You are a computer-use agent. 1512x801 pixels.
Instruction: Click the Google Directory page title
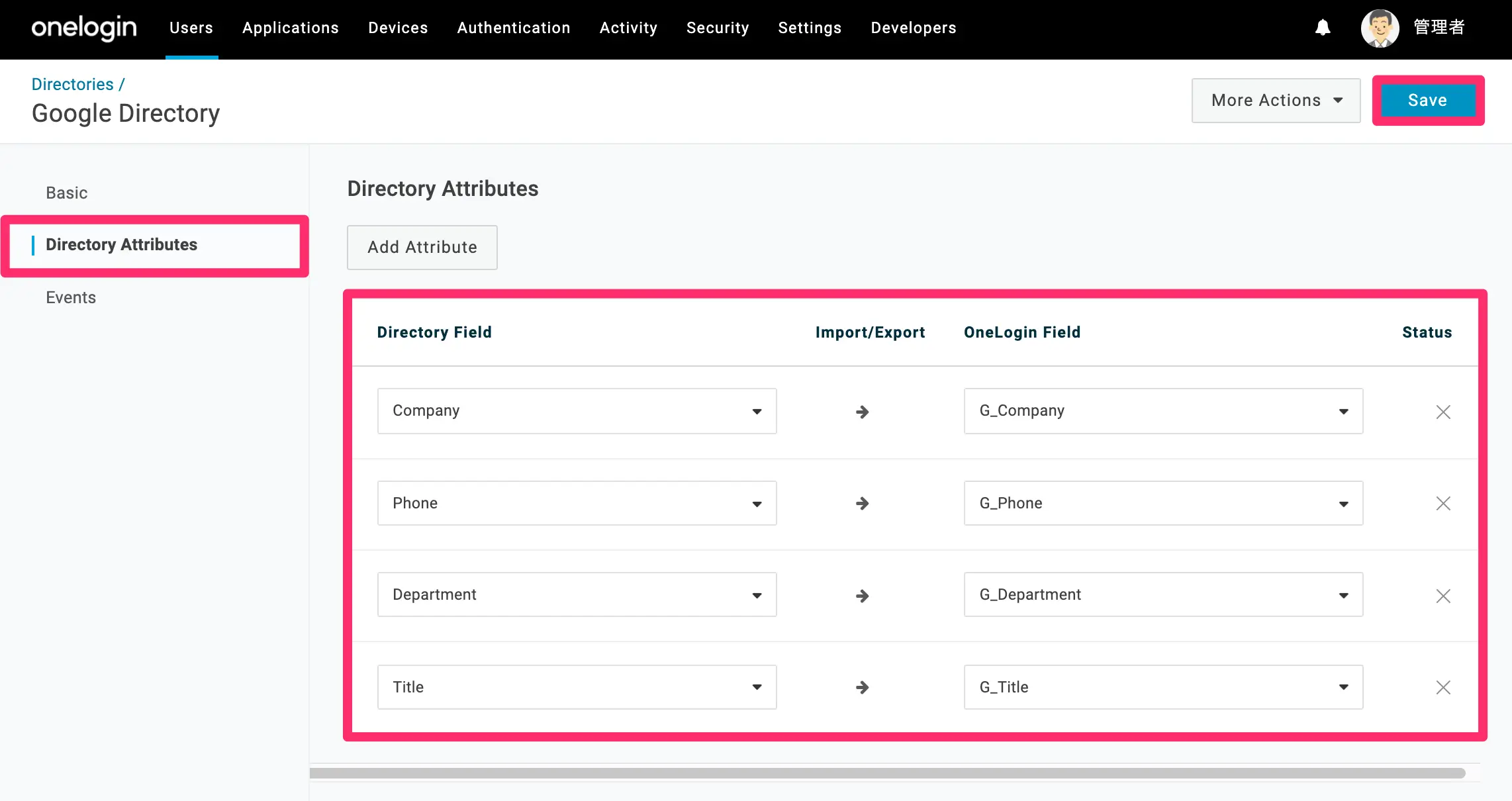point(126,113)
